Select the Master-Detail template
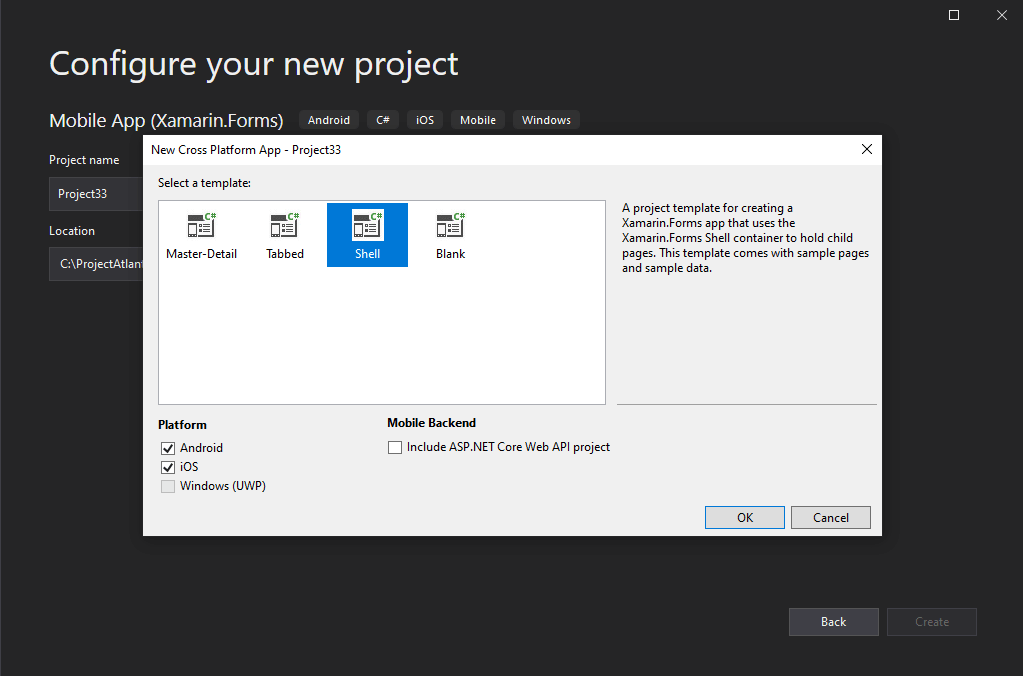The image size is (1023, 676). pyautogui.click(x=202, y=235)
